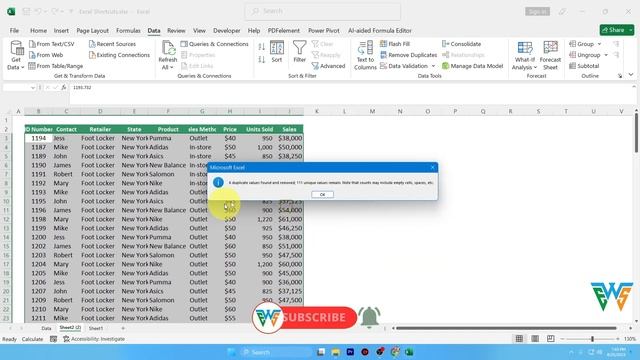The width and height of the screenshot is (640, 360).
Task: Open the Power Pivot tab
Action: coord(324,31)
